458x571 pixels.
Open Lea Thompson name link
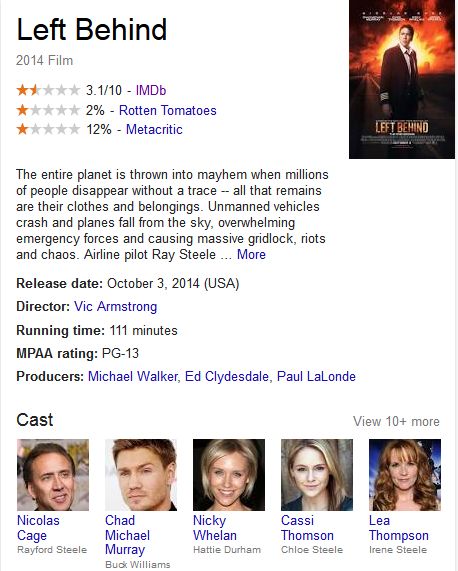399,528
